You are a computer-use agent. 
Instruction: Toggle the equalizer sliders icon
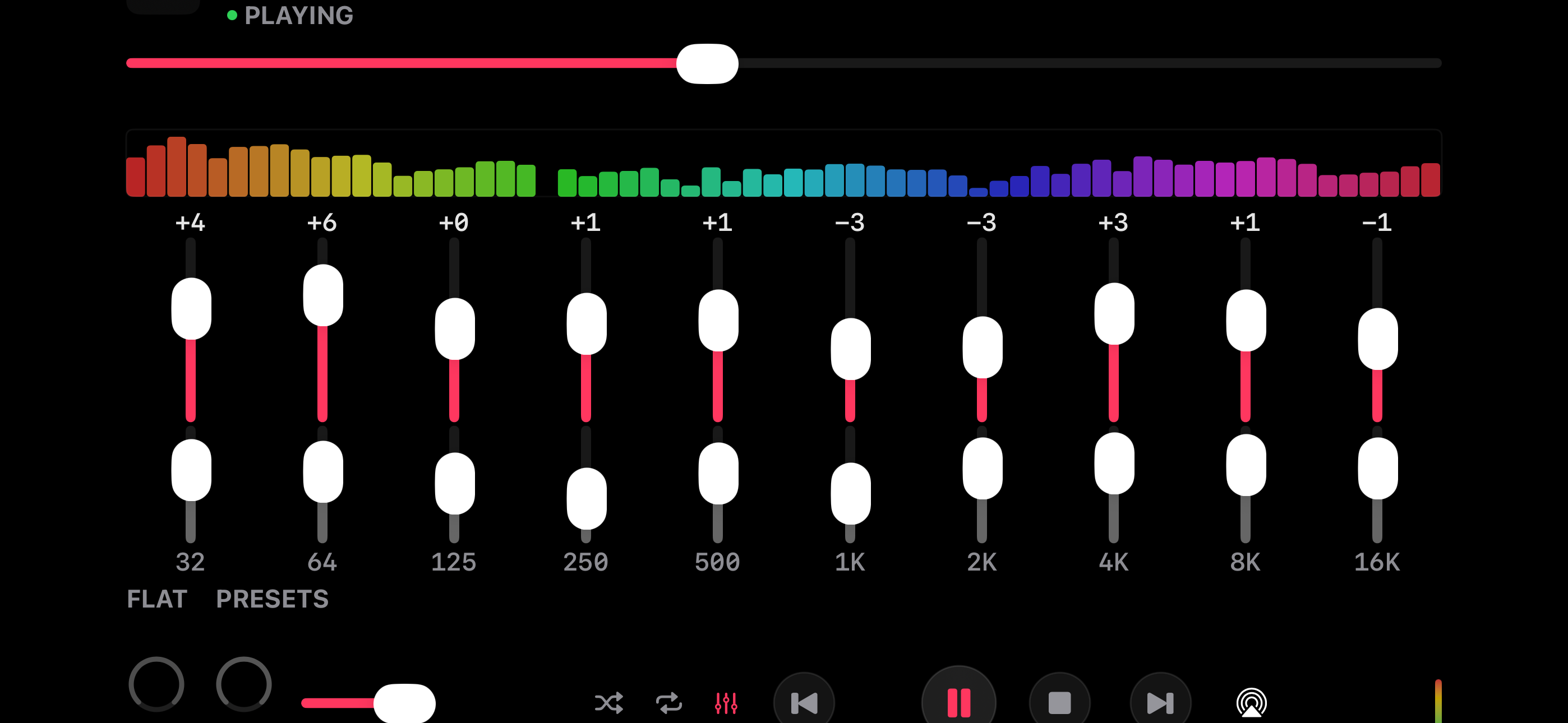[x=726, y=703]
